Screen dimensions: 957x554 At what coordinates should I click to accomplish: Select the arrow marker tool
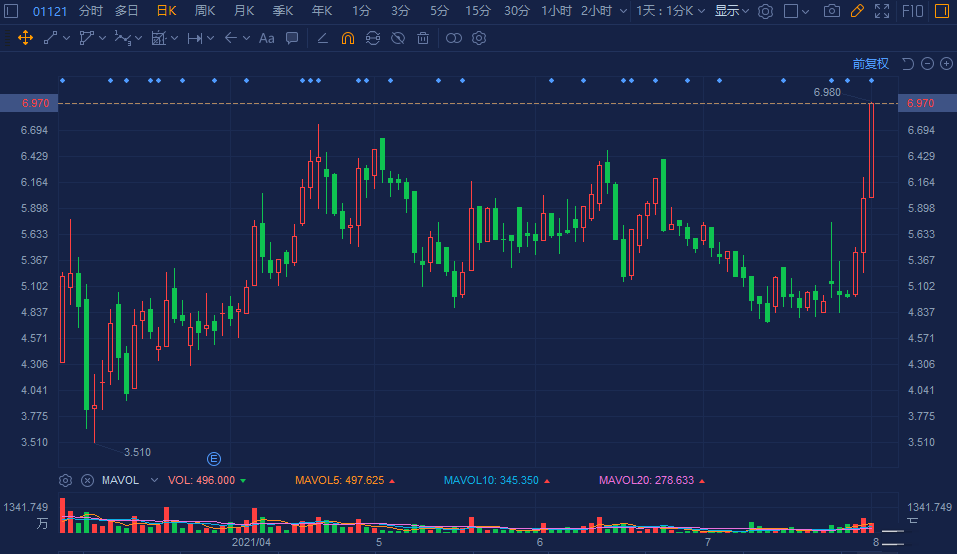(231, 38)
